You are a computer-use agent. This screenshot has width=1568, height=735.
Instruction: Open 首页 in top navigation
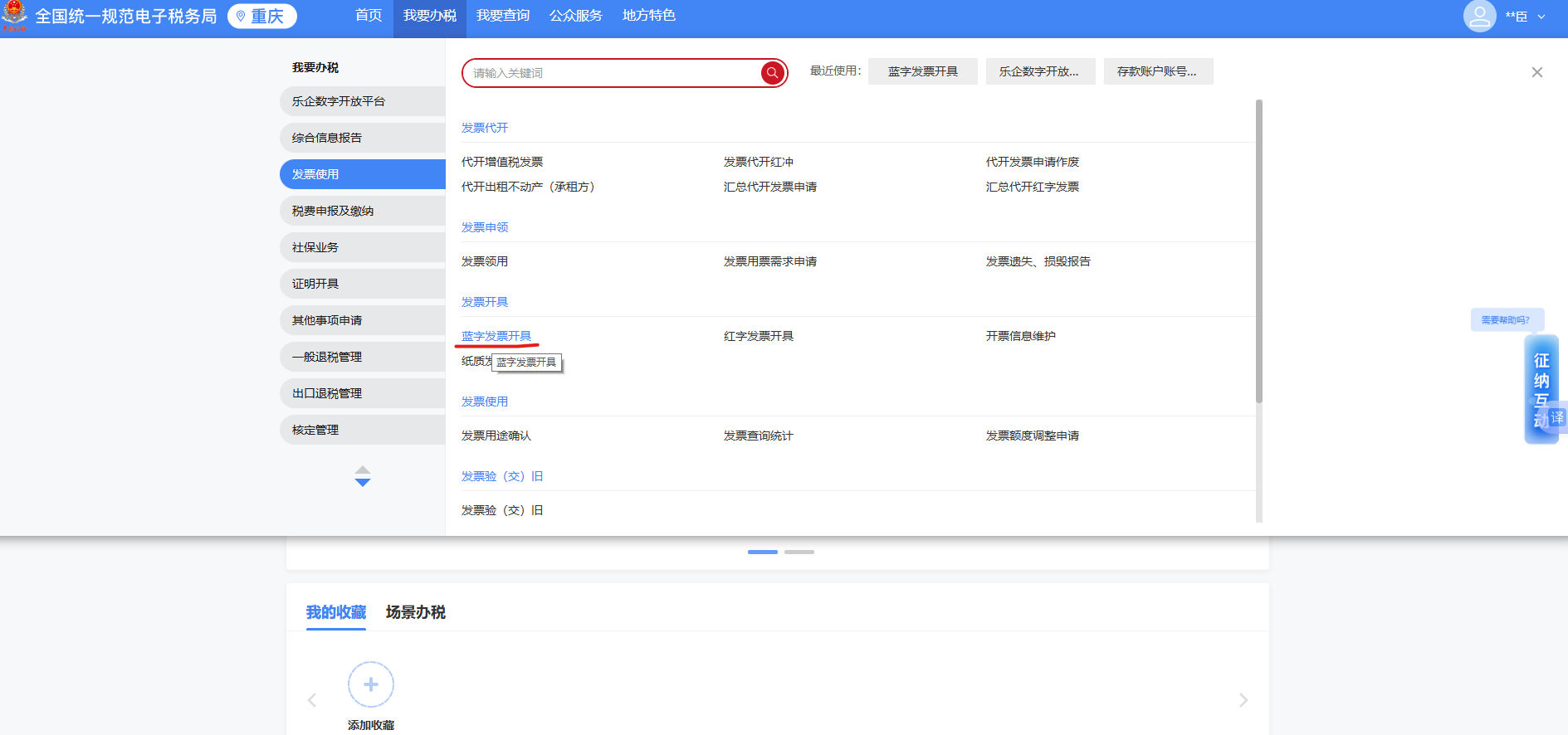coord(369,16)
